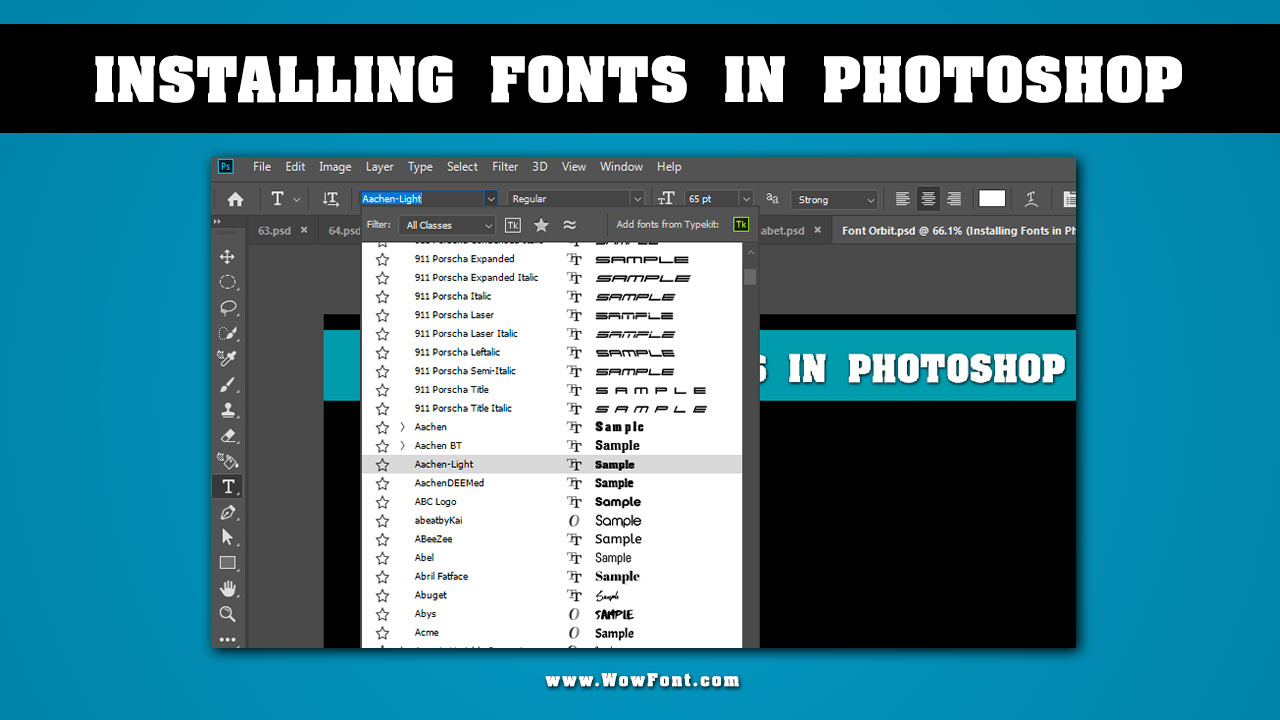Open the Edit Toolbar three-dots icon
Image resolution: width=1280 pixels, height=720 pixels.
pyautogui.click(x=228, y=639)
